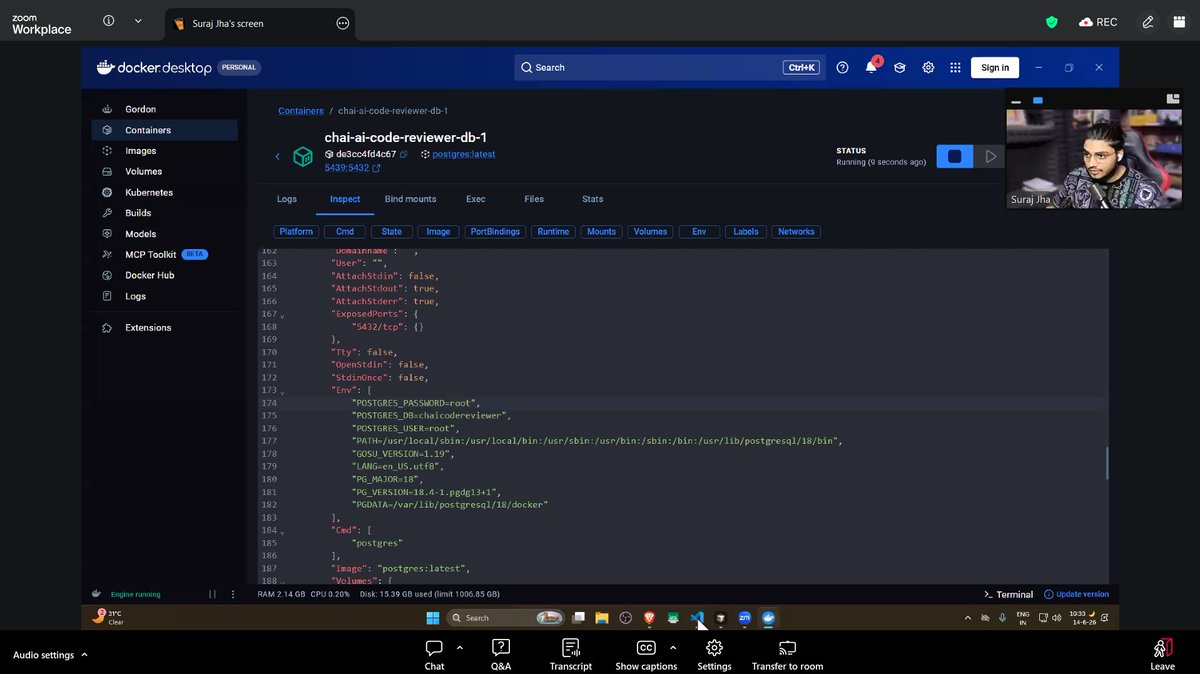Collapse the Cmd JSON array

click(282, 532)
